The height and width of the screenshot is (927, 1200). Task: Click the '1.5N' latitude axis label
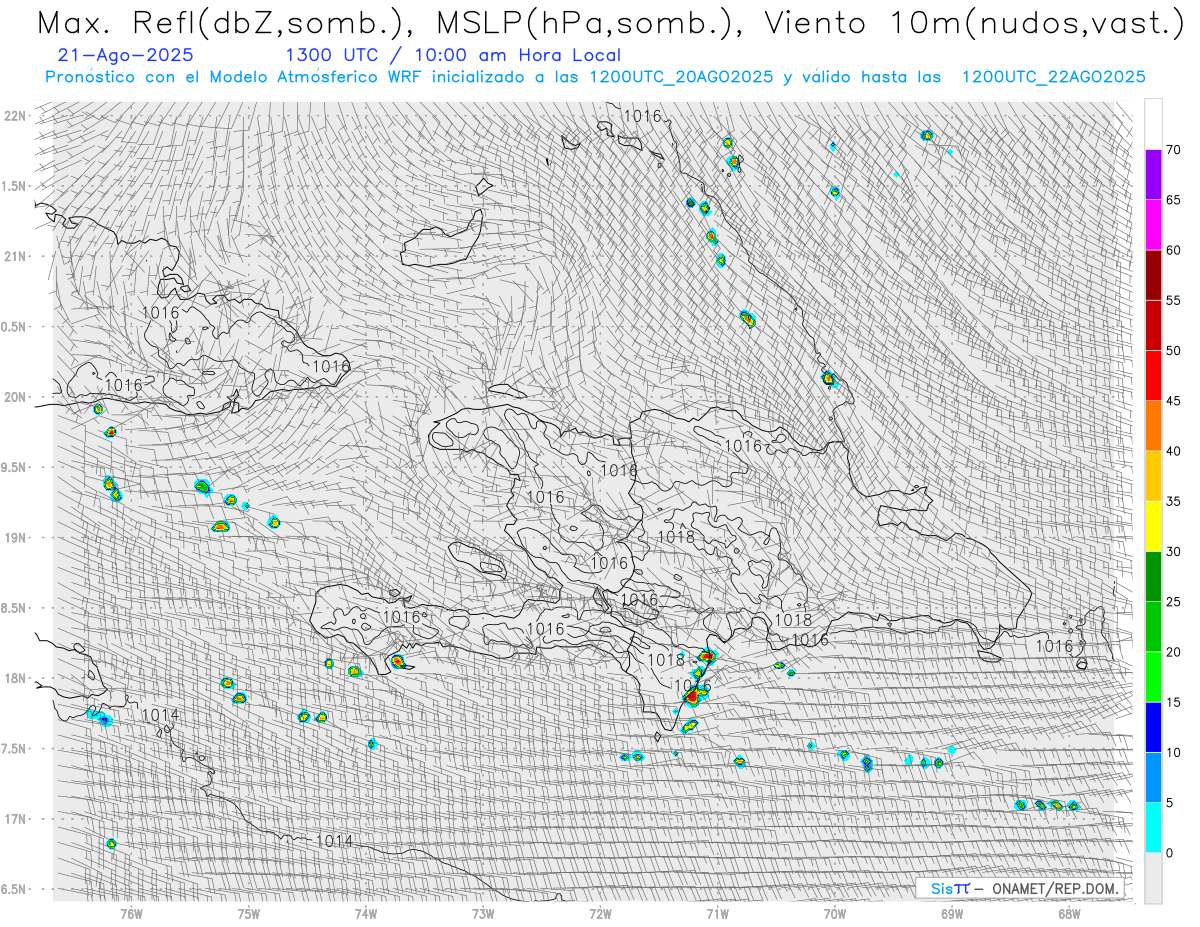(15, 186)
